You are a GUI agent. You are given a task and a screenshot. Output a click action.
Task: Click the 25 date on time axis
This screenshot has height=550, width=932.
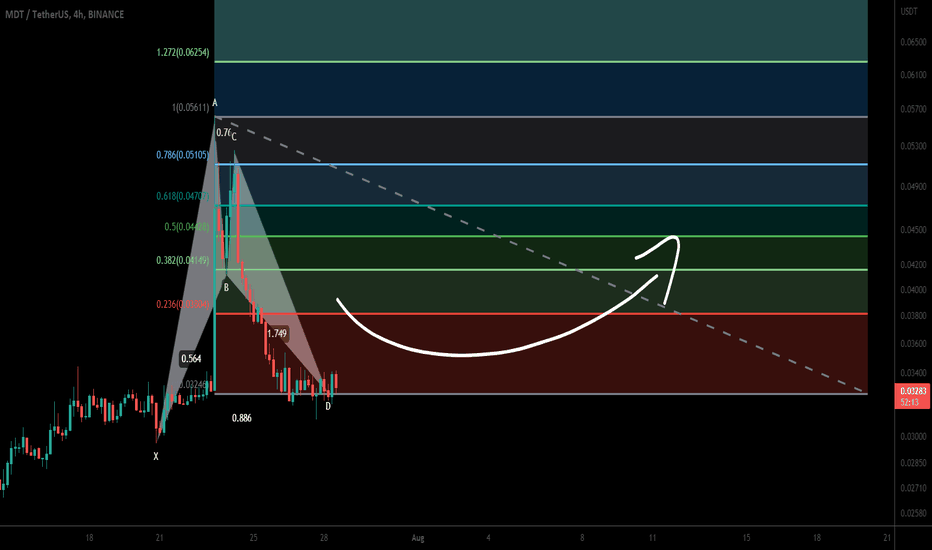tap(253, 538)
